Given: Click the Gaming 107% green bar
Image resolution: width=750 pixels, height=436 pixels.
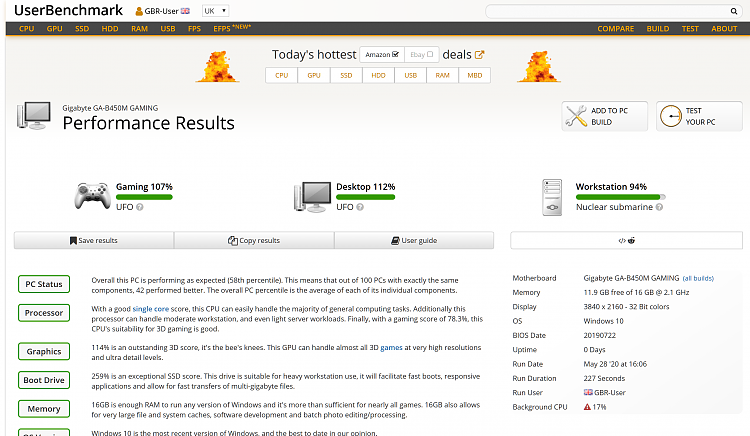Looking at the screenshot, I should point(144,197).
